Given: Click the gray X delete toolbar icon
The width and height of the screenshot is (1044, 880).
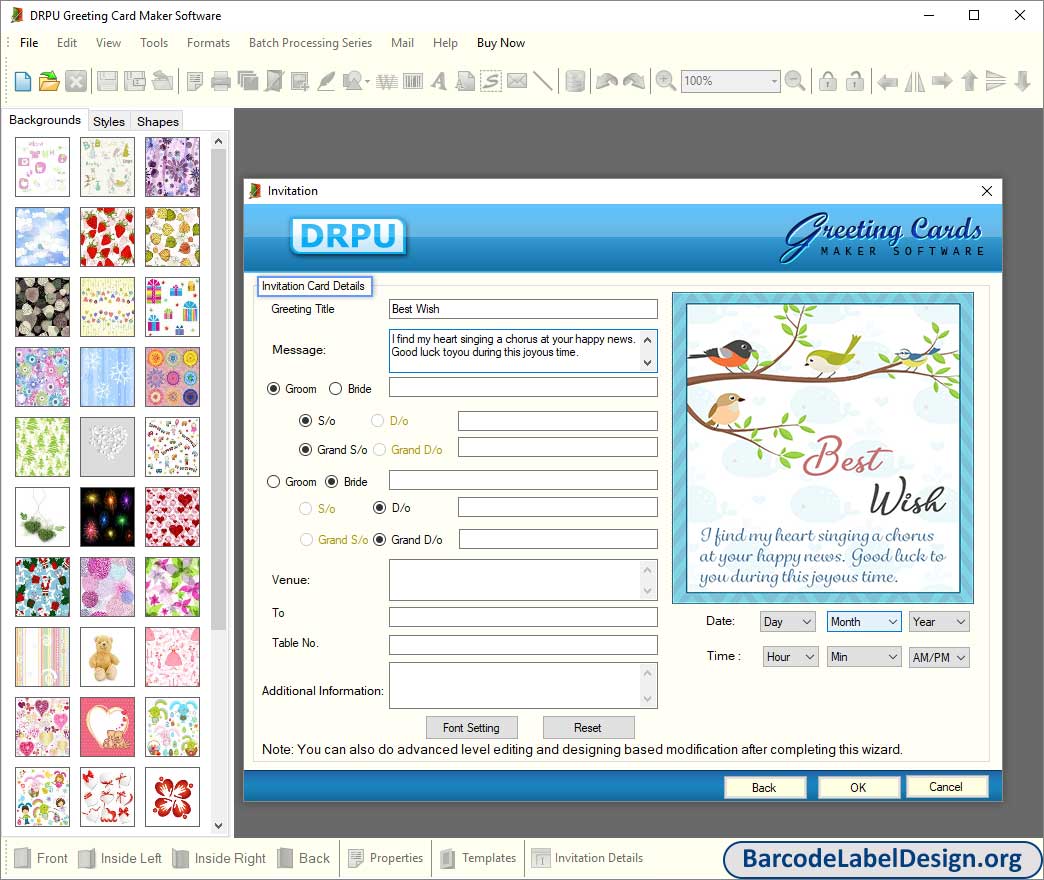Looking at the screenshot, I should [x=76, y=81].
